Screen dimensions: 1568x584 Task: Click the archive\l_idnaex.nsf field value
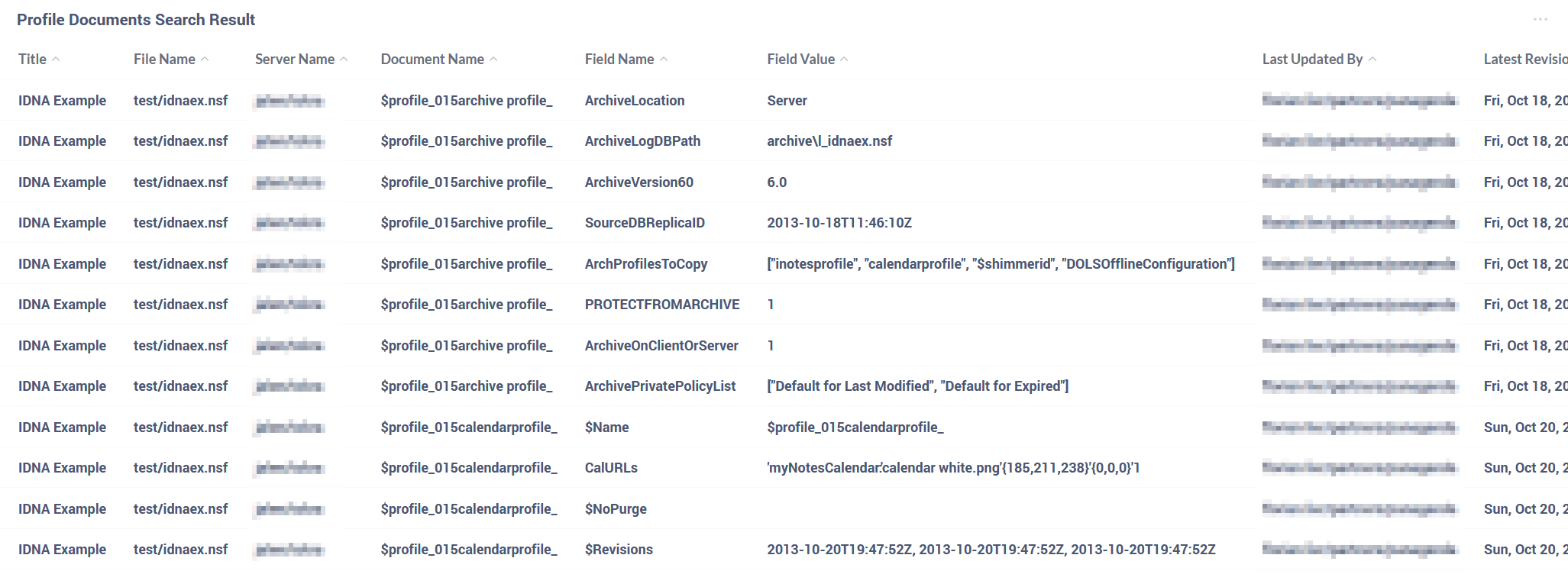(829, 141)
